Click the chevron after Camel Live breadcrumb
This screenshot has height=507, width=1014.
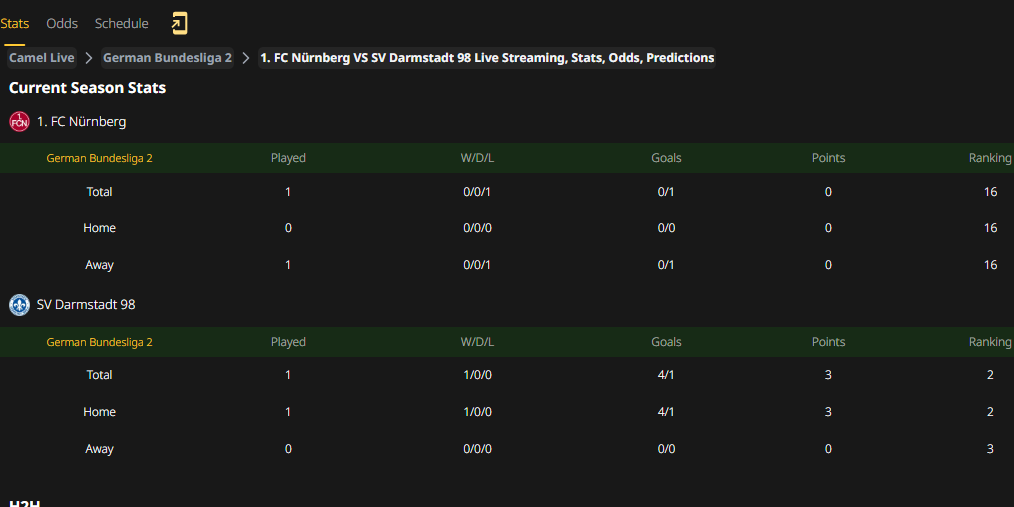click(89, 58)
